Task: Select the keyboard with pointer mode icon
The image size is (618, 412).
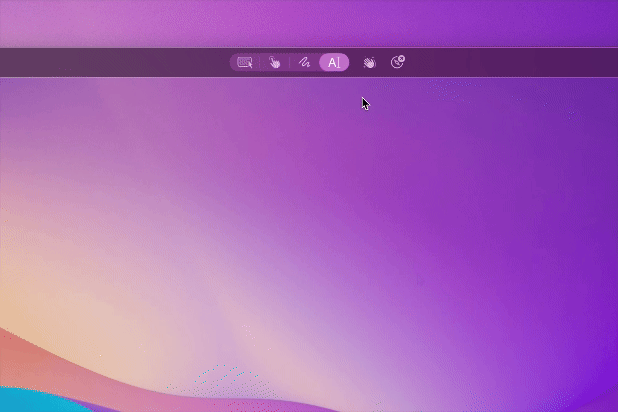Action: pos(245,62)
